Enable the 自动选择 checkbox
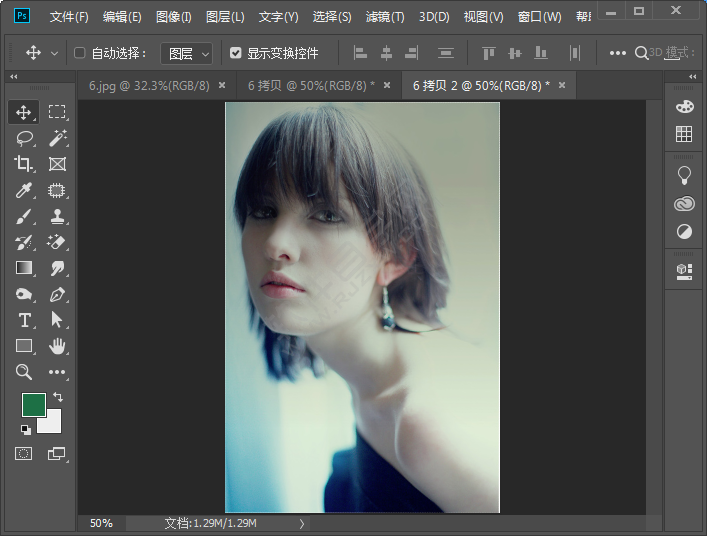Viewport: 707px width, 536px height. click(x=80, y=53)
